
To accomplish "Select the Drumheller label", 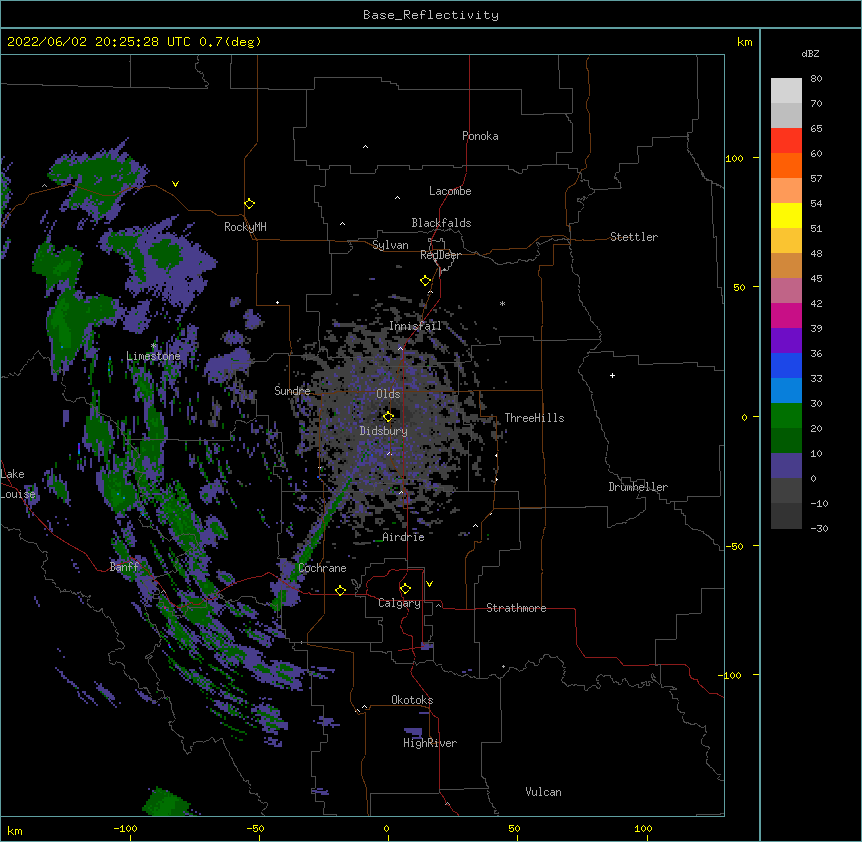I will (638, 487).
